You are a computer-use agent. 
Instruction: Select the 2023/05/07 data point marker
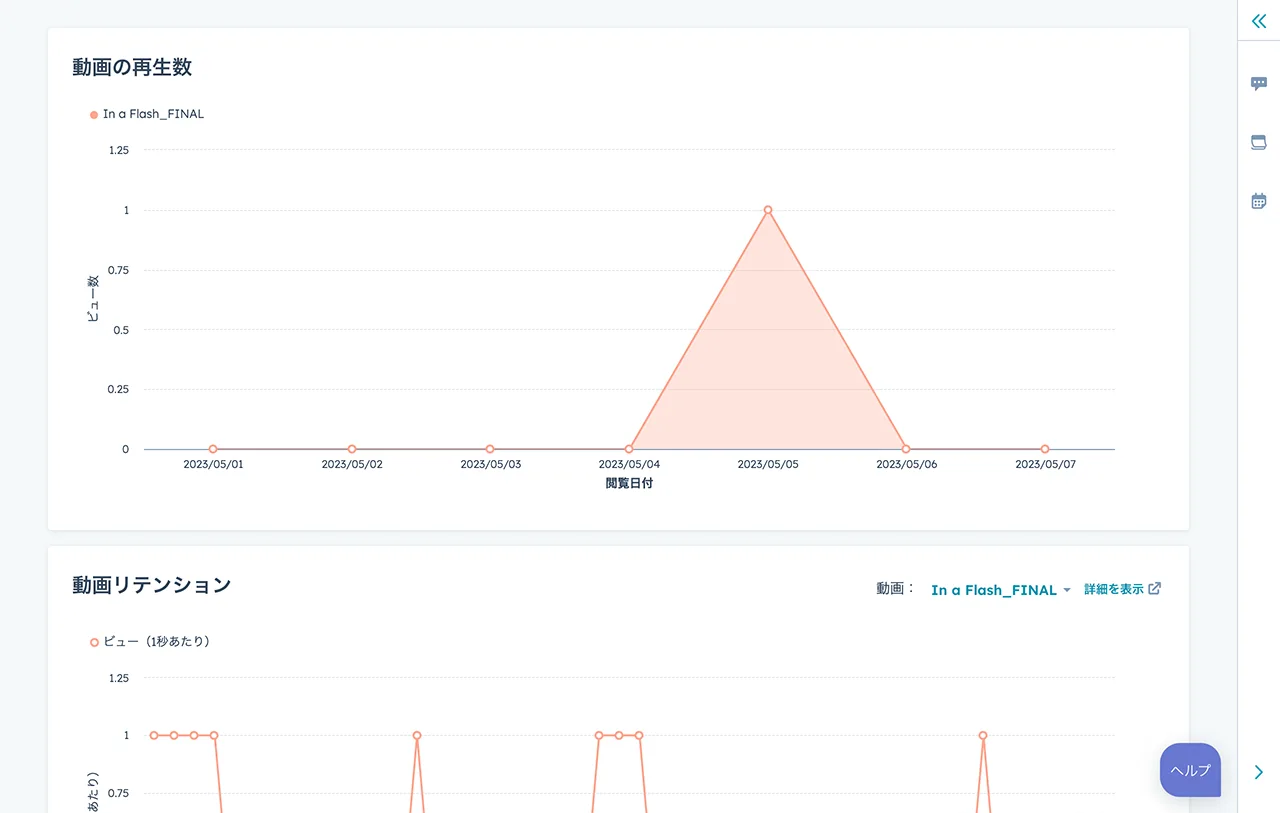click(1045, 449)
